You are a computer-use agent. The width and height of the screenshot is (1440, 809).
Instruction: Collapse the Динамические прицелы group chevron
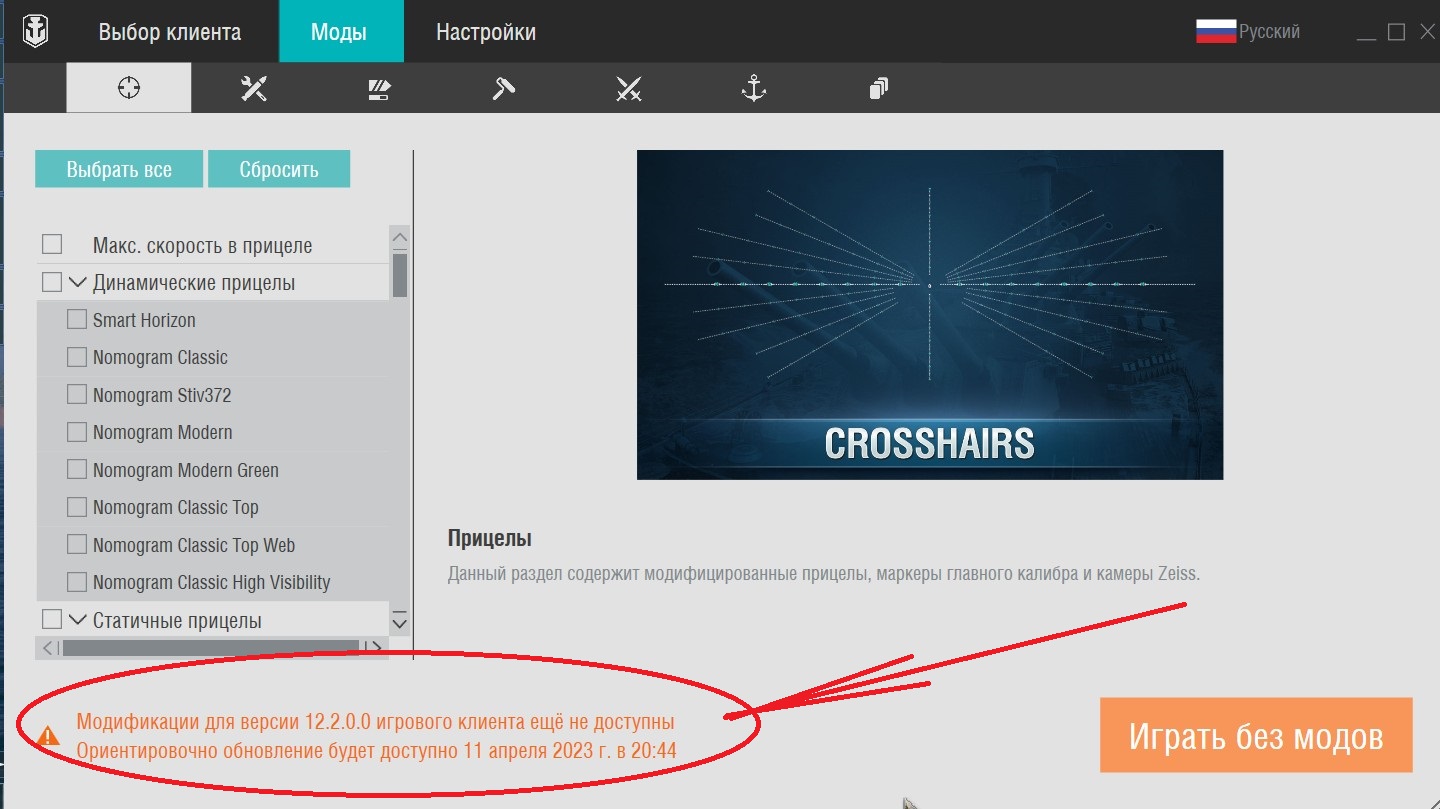(x=76, y=282)
